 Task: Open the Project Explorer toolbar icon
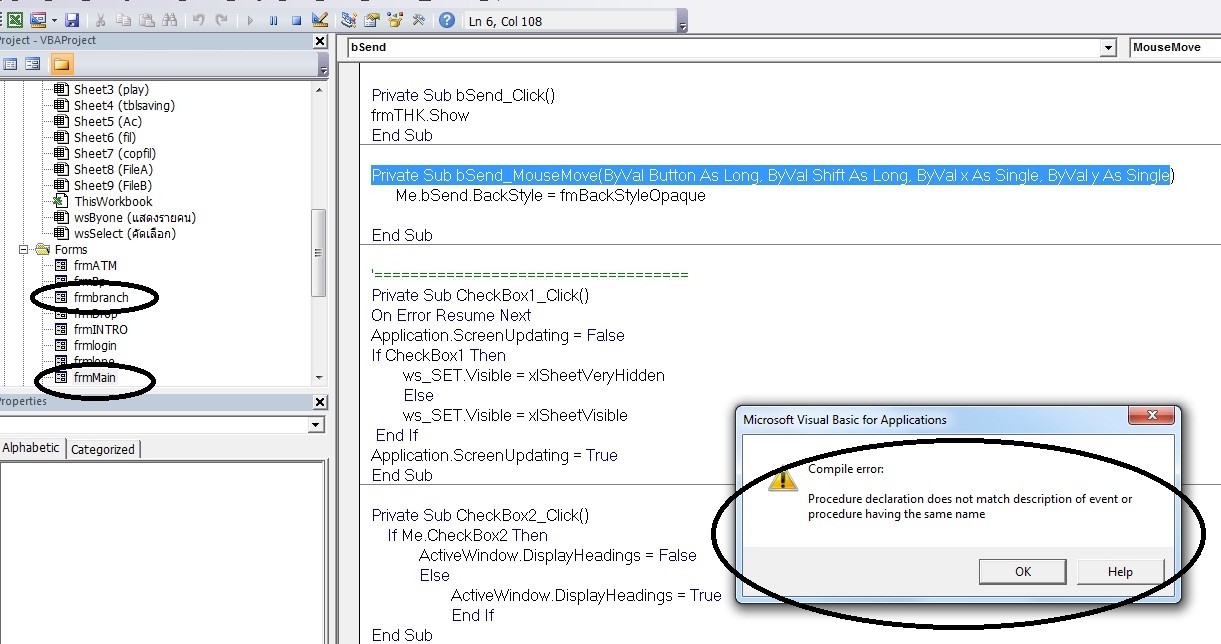(x=348, y=20)
